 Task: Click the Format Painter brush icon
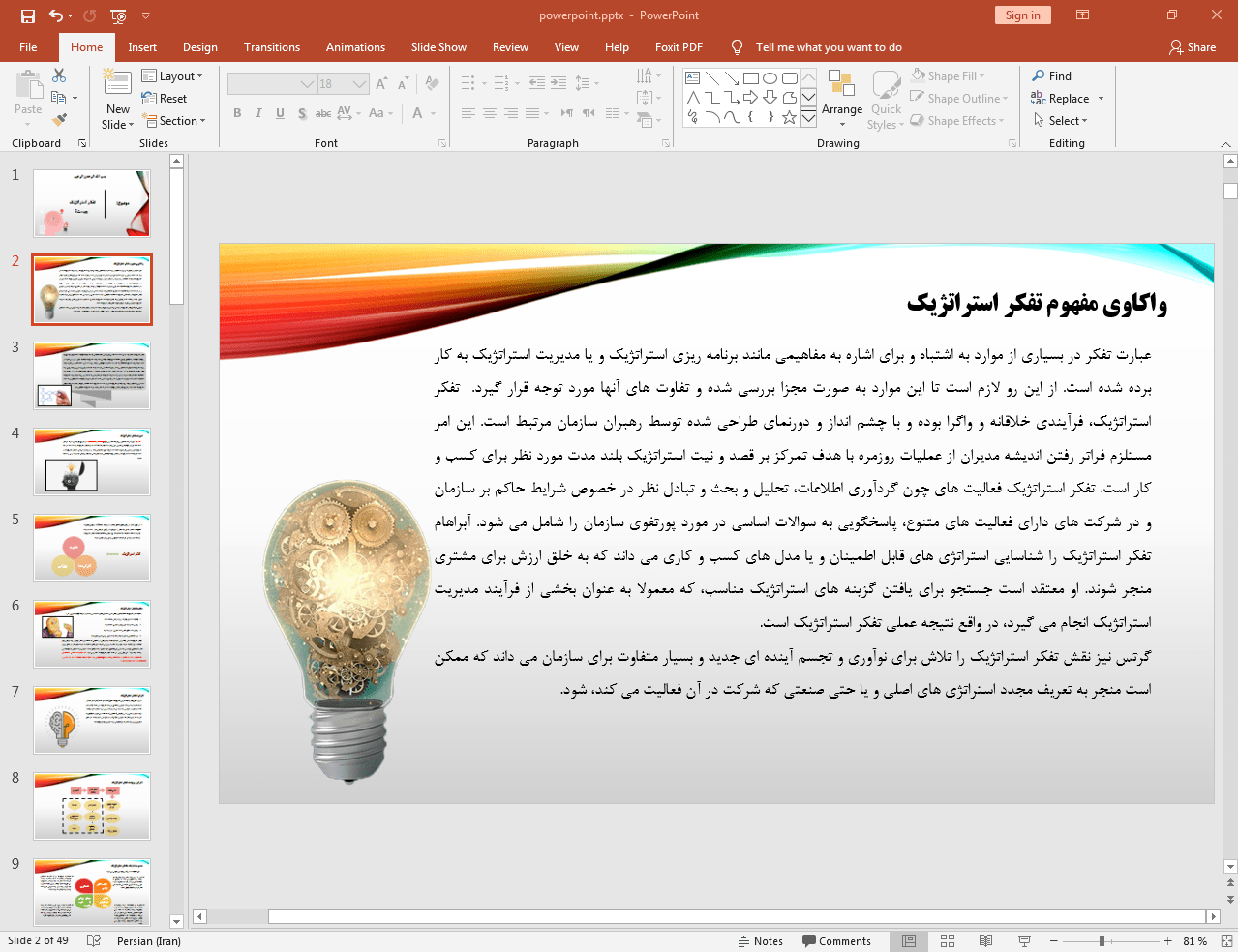click(x=59, y=120)
